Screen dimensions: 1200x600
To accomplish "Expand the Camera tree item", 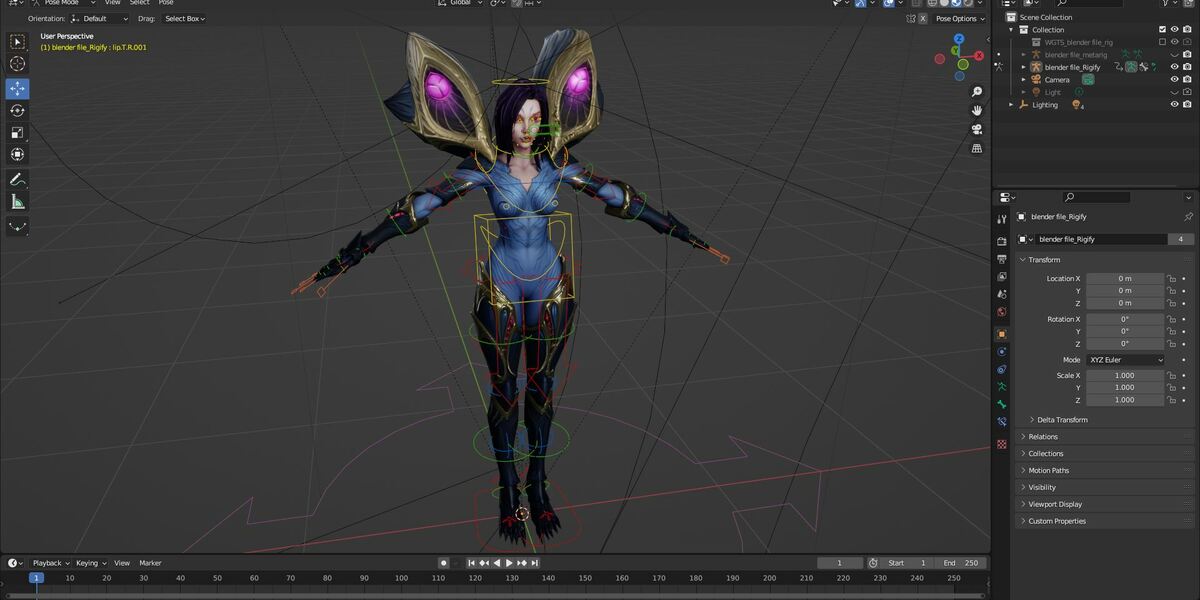I will click(x=1024, y=79).
